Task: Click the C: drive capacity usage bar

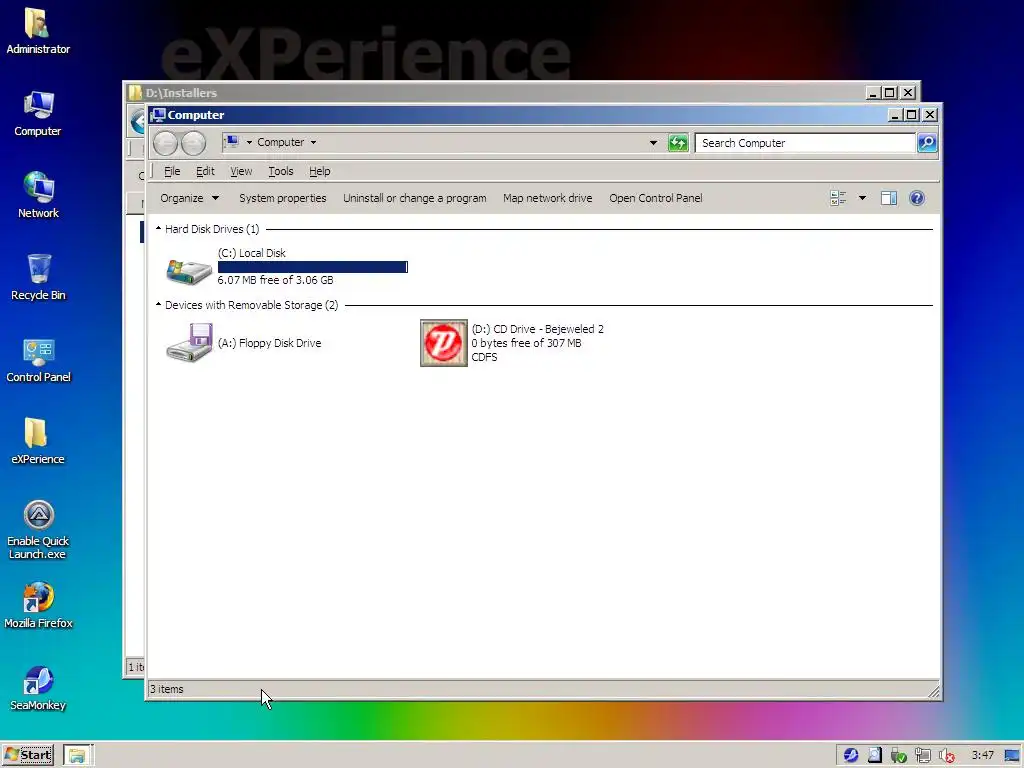Action: (313, 266)
